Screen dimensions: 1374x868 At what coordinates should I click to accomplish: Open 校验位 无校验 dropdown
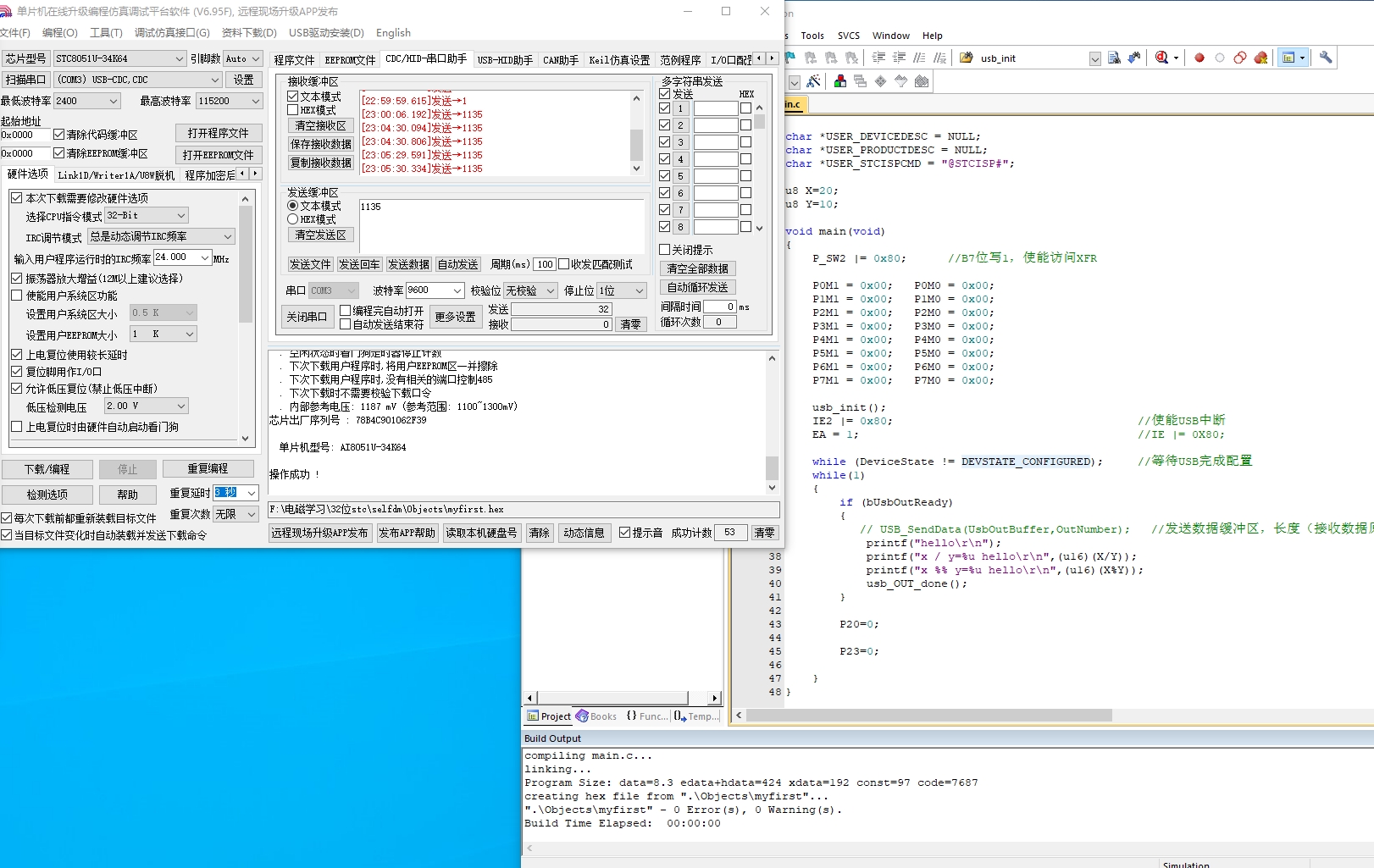pos(530,290)
